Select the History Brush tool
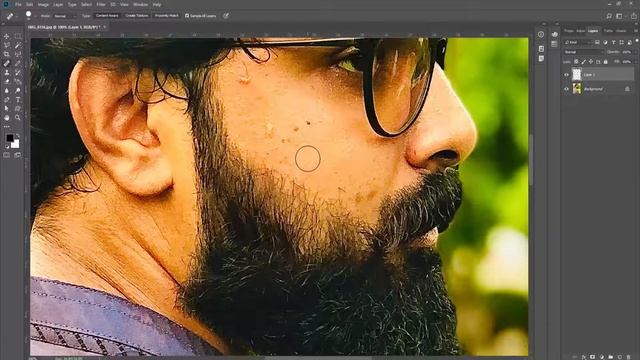This screenshot has width=640, height=360. 18,72
